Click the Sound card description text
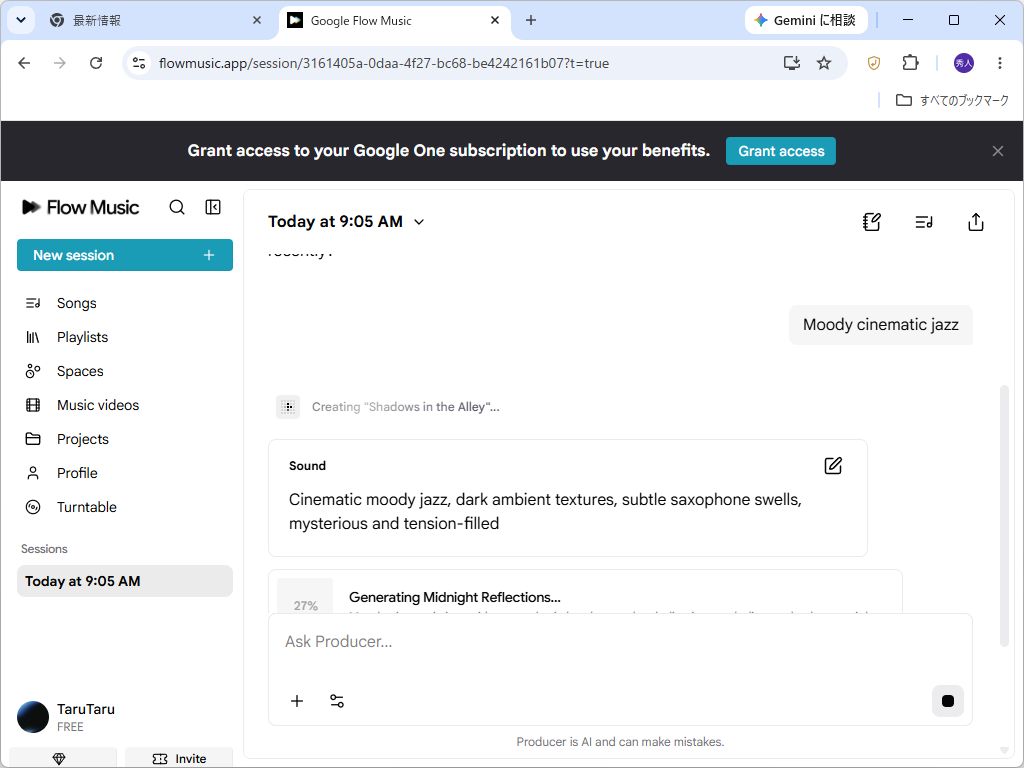Screen dimensions: 1024x768 point(545,511)
